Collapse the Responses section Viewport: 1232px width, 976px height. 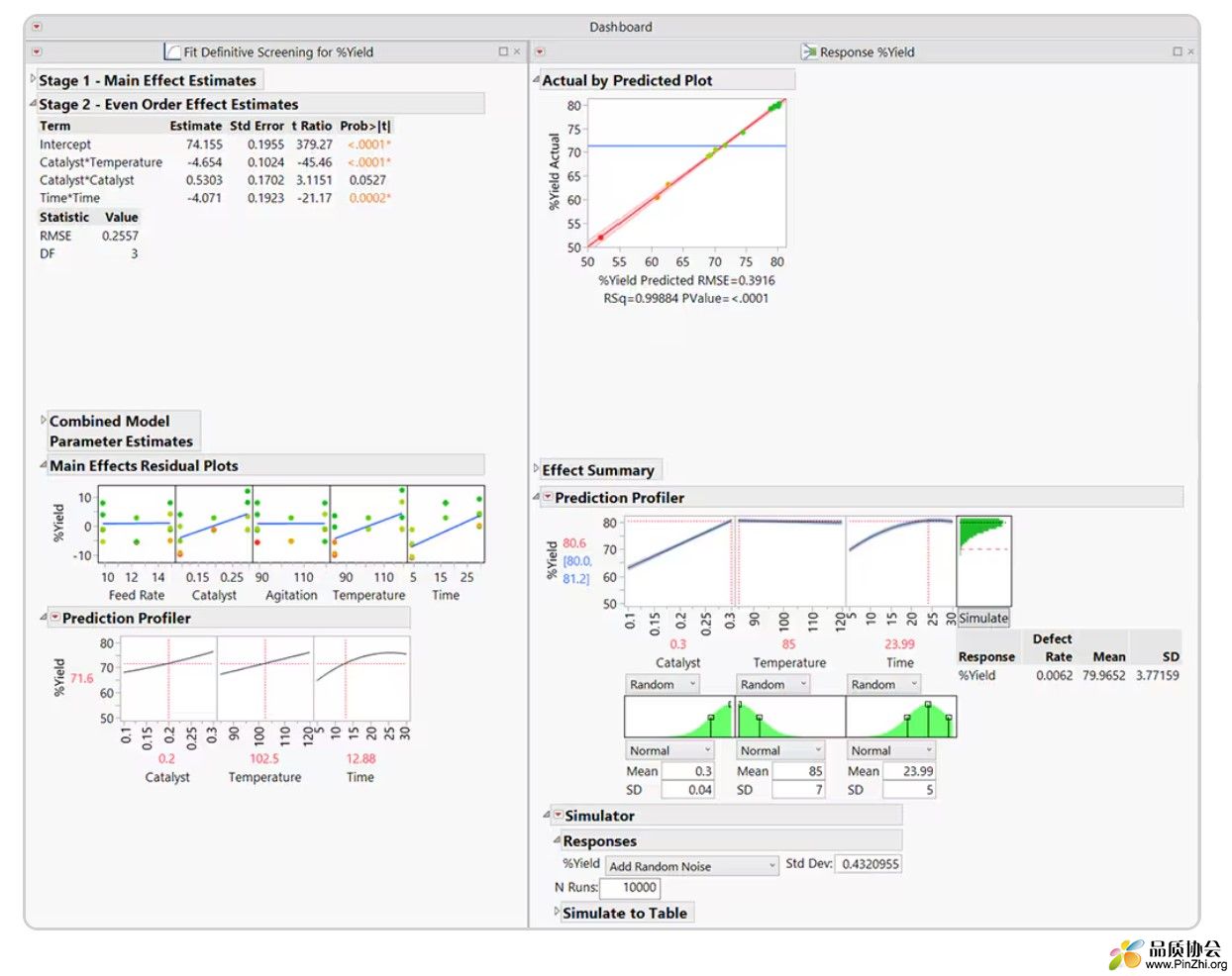coord(557,840)
